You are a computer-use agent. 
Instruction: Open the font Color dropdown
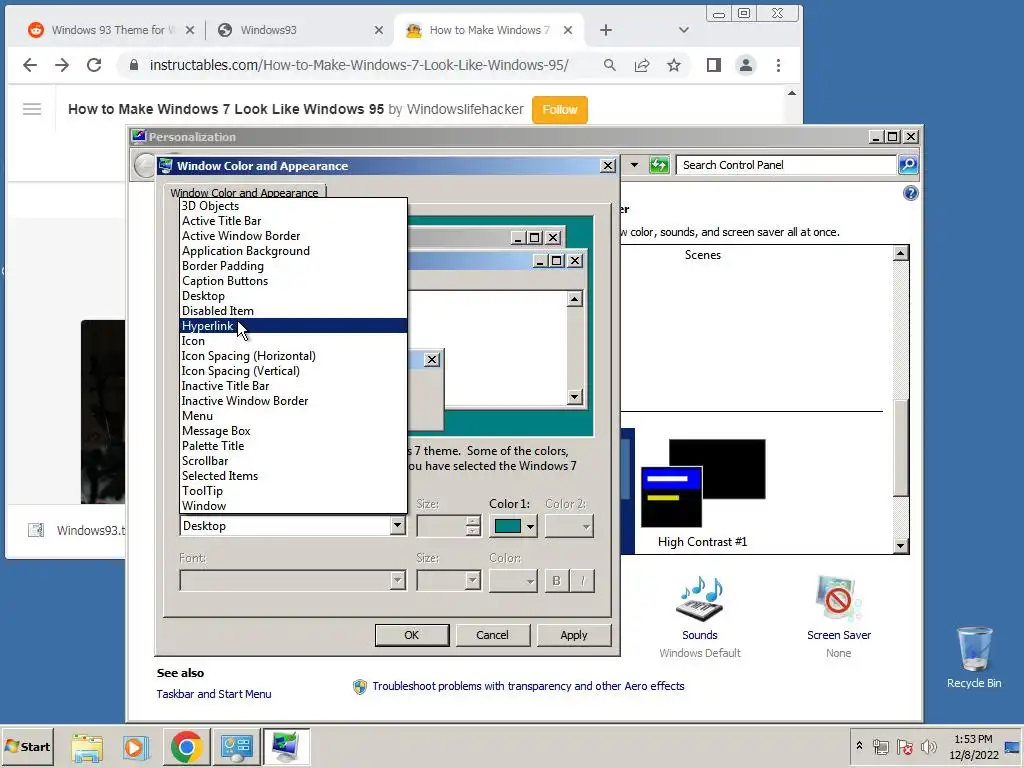click(x=513, y=580)
